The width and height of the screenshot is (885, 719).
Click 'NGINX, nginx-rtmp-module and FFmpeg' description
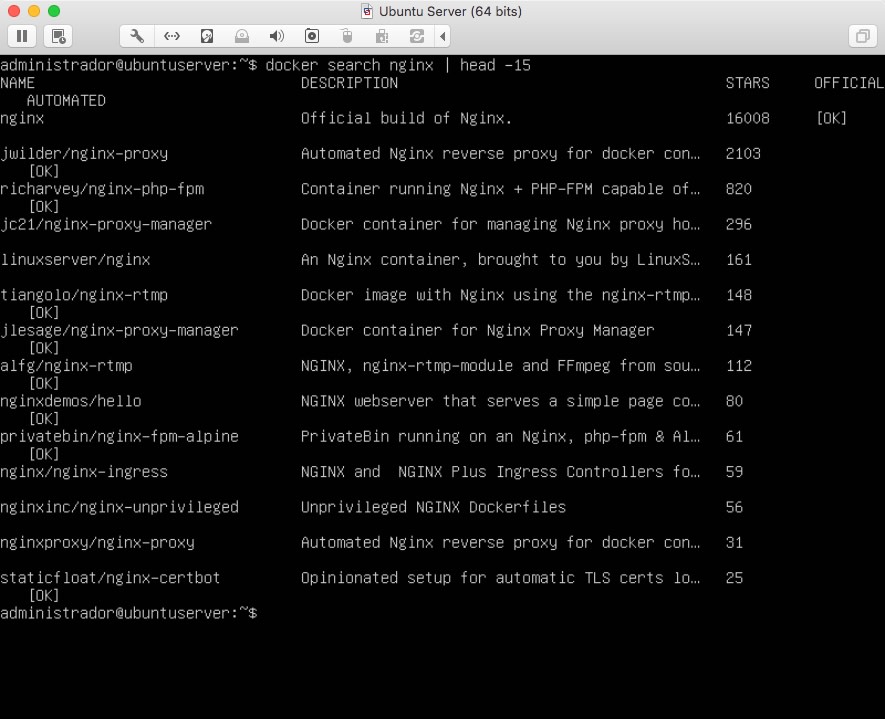pos(455,366)
